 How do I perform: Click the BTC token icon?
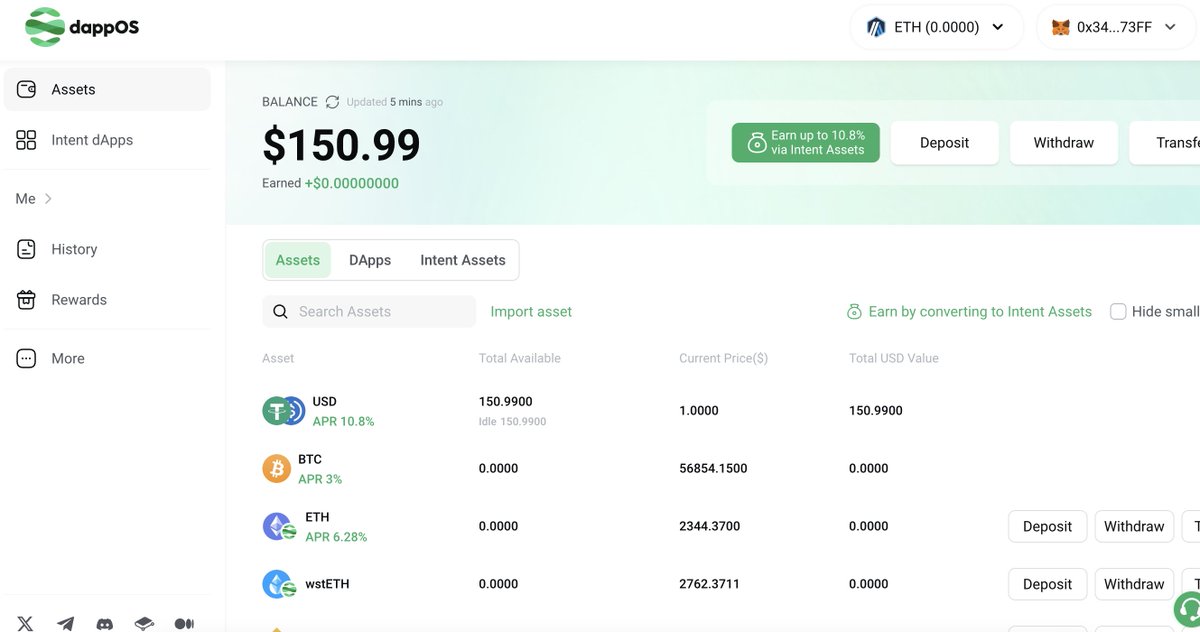(276, 468)
